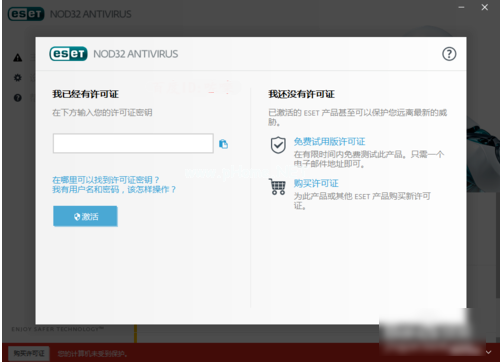Viewport: 500px width, 362px height.
Task: Paste license key with clipboard icon
Action: pyautogui.click(x=223, y=144)
